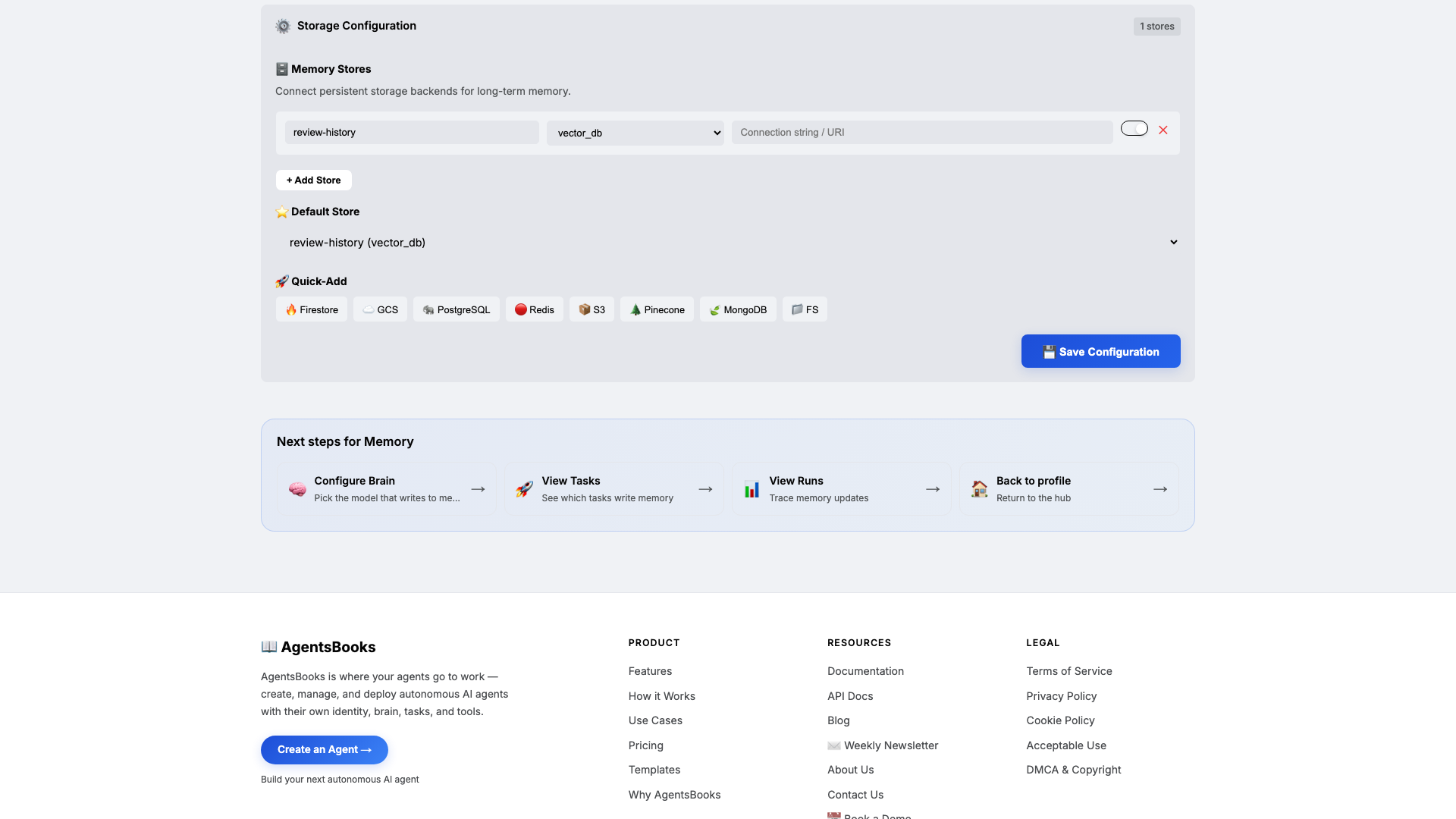The height and width of the screenshot is (819, 1456).
Task: Open the Terms of Service link
Action: pos(1069,671)
